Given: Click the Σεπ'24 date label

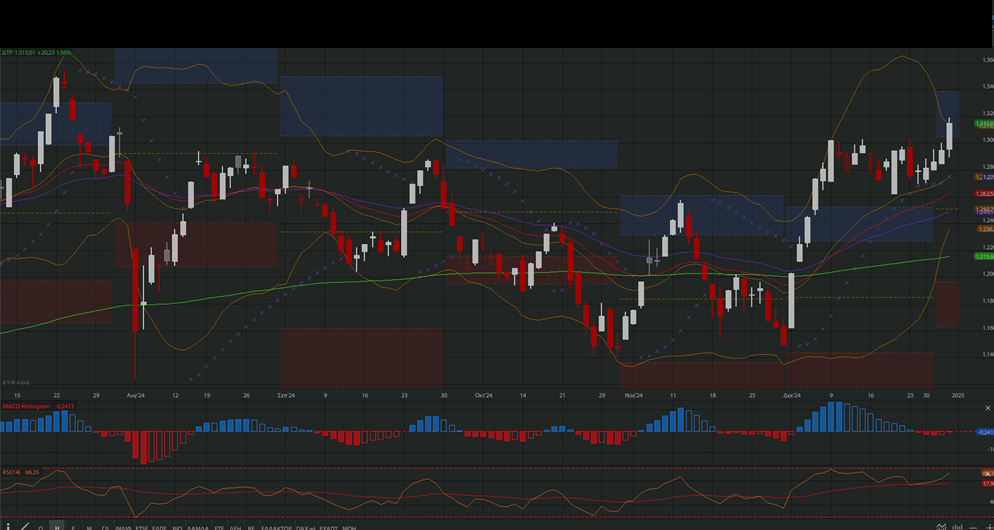Looking at the screenshot, I should [287, 395].
